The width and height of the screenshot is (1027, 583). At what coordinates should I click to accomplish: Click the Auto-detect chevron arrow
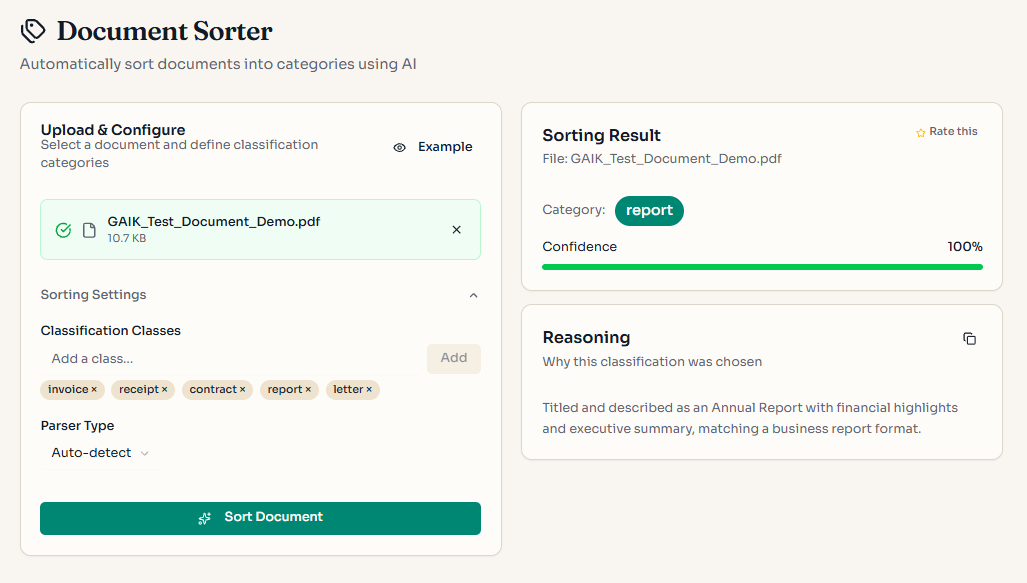tap(143, 452)
